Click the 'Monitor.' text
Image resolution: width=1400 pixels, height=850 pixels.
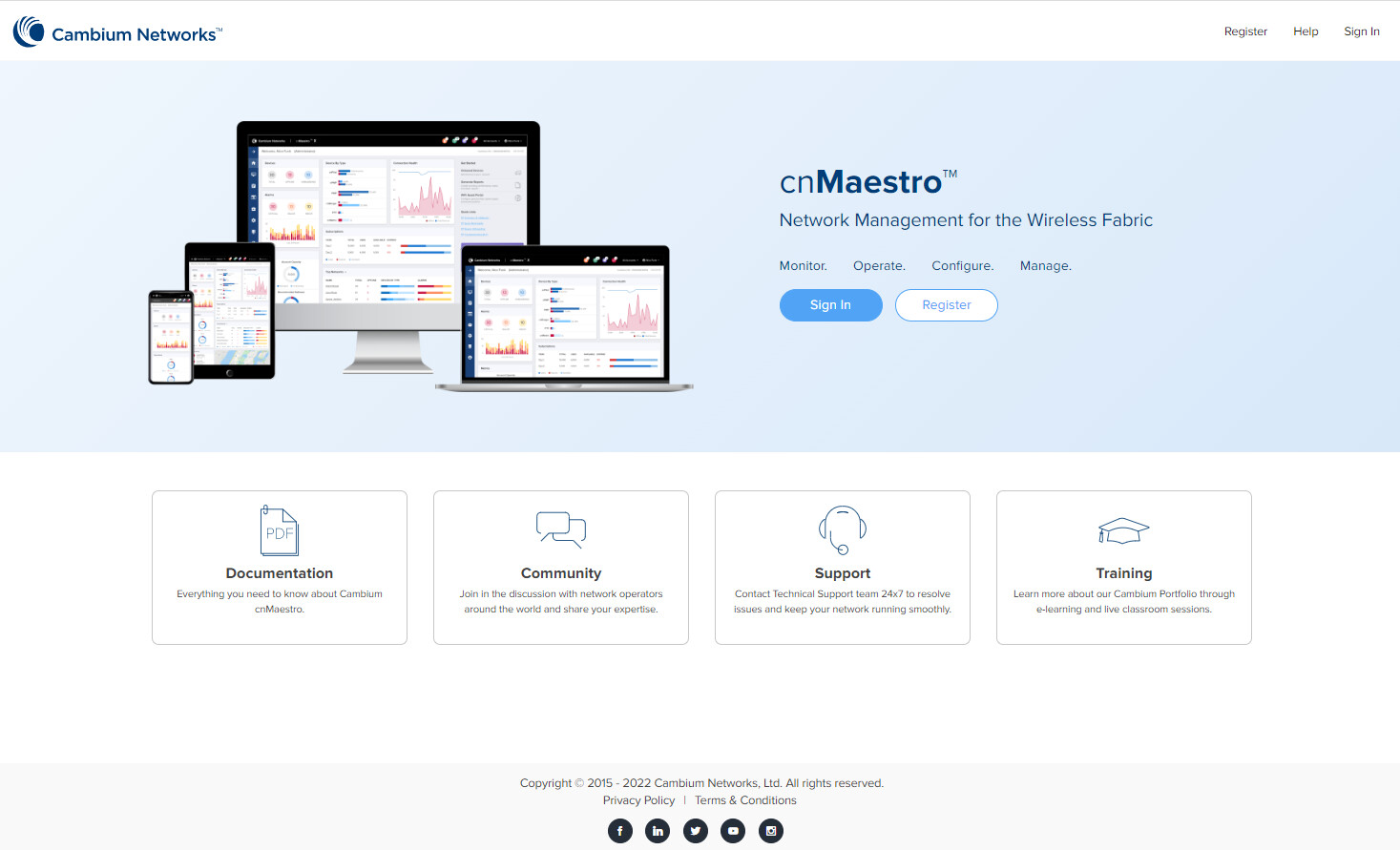[x=804, y=266]
